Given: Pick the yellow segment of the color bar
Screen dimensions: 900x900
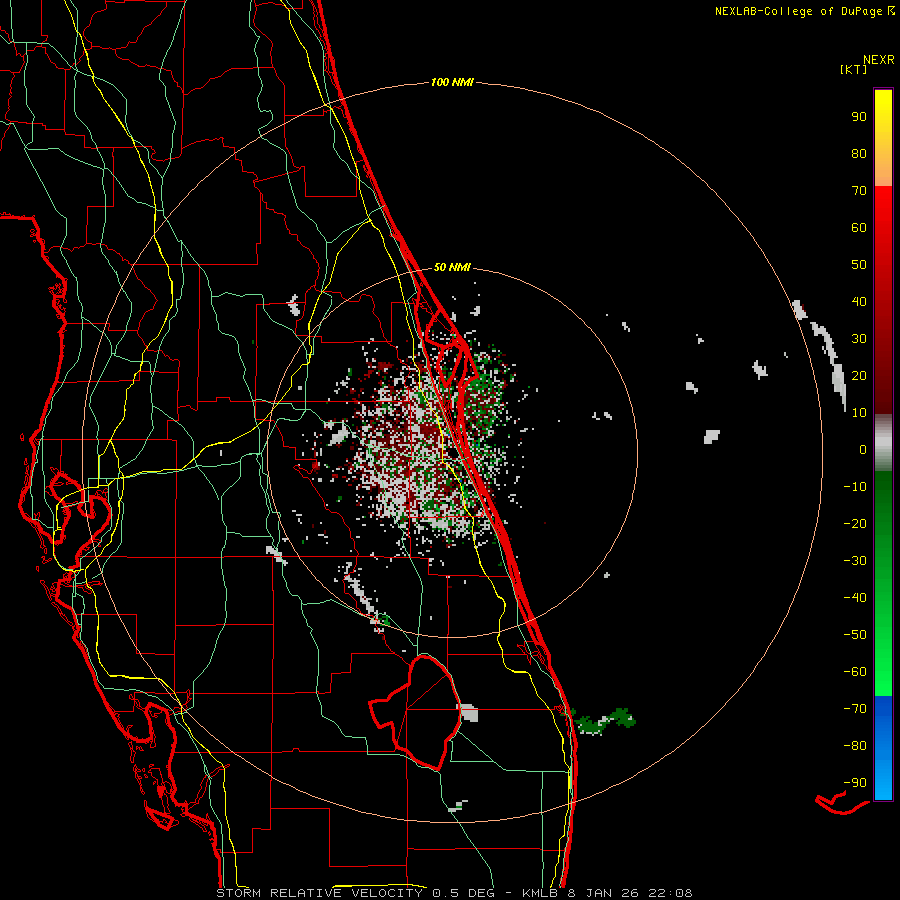Looking at the screenshot, I should (x=883, y=138).
